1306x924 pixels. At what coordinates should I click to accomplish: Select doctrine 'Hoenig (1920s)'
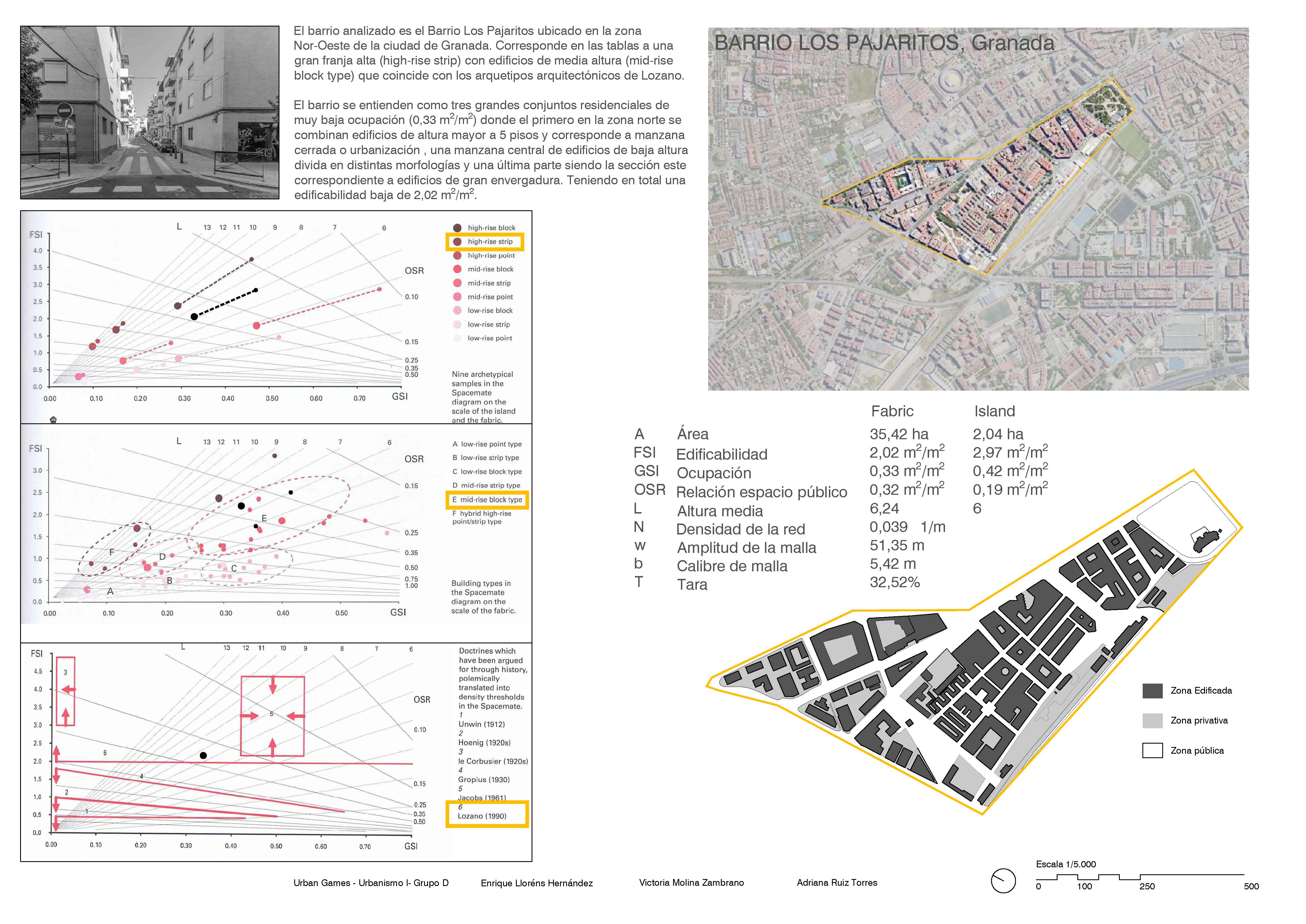(x=484, y=742)
